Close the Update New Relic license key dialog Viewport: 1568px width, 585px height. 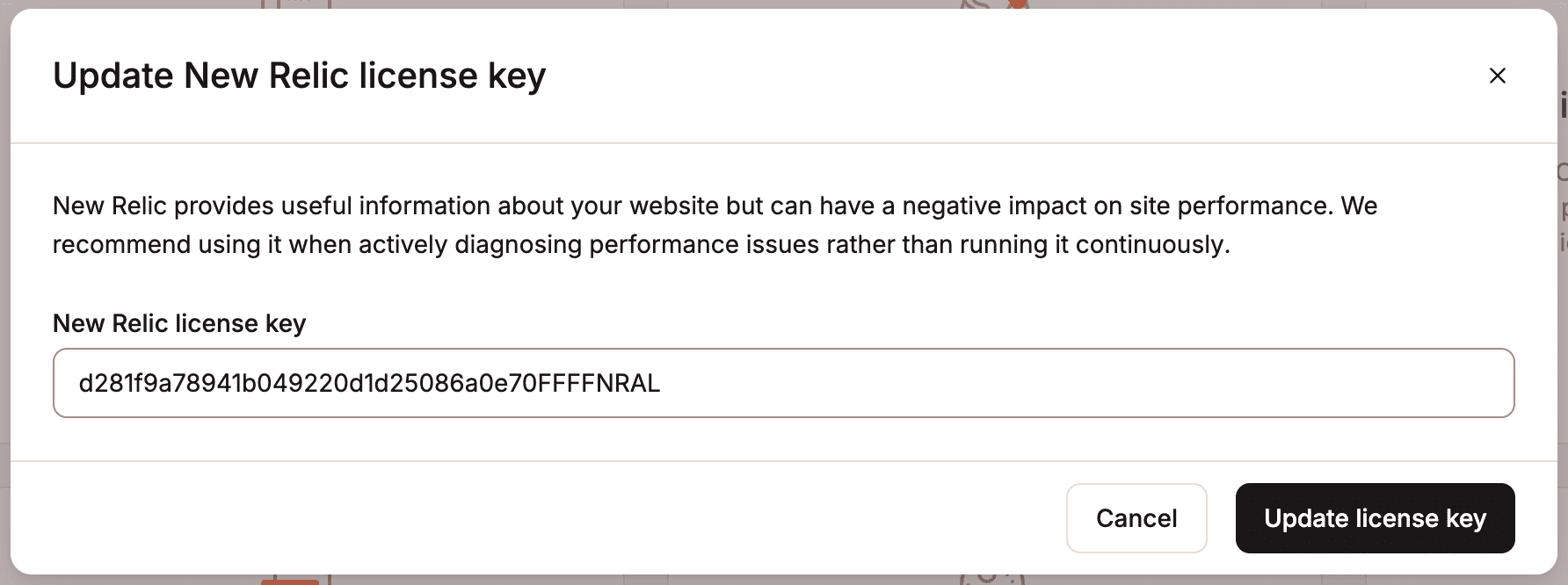(x=1497, y=76)
